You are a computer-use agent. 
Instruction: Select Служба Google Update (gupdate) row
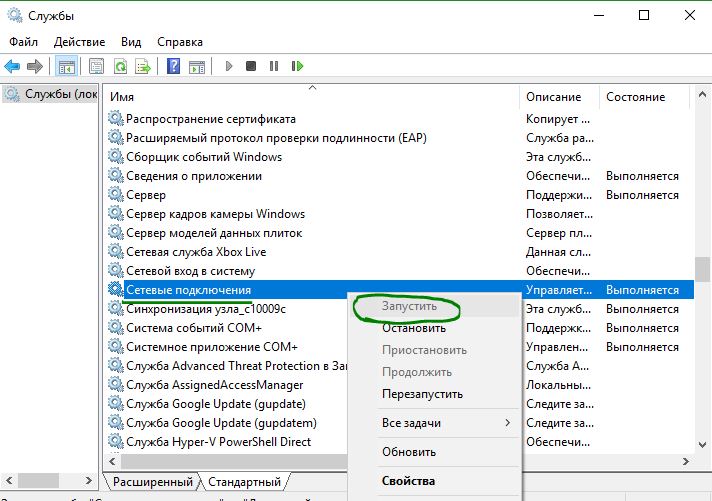tap(227, 404)
